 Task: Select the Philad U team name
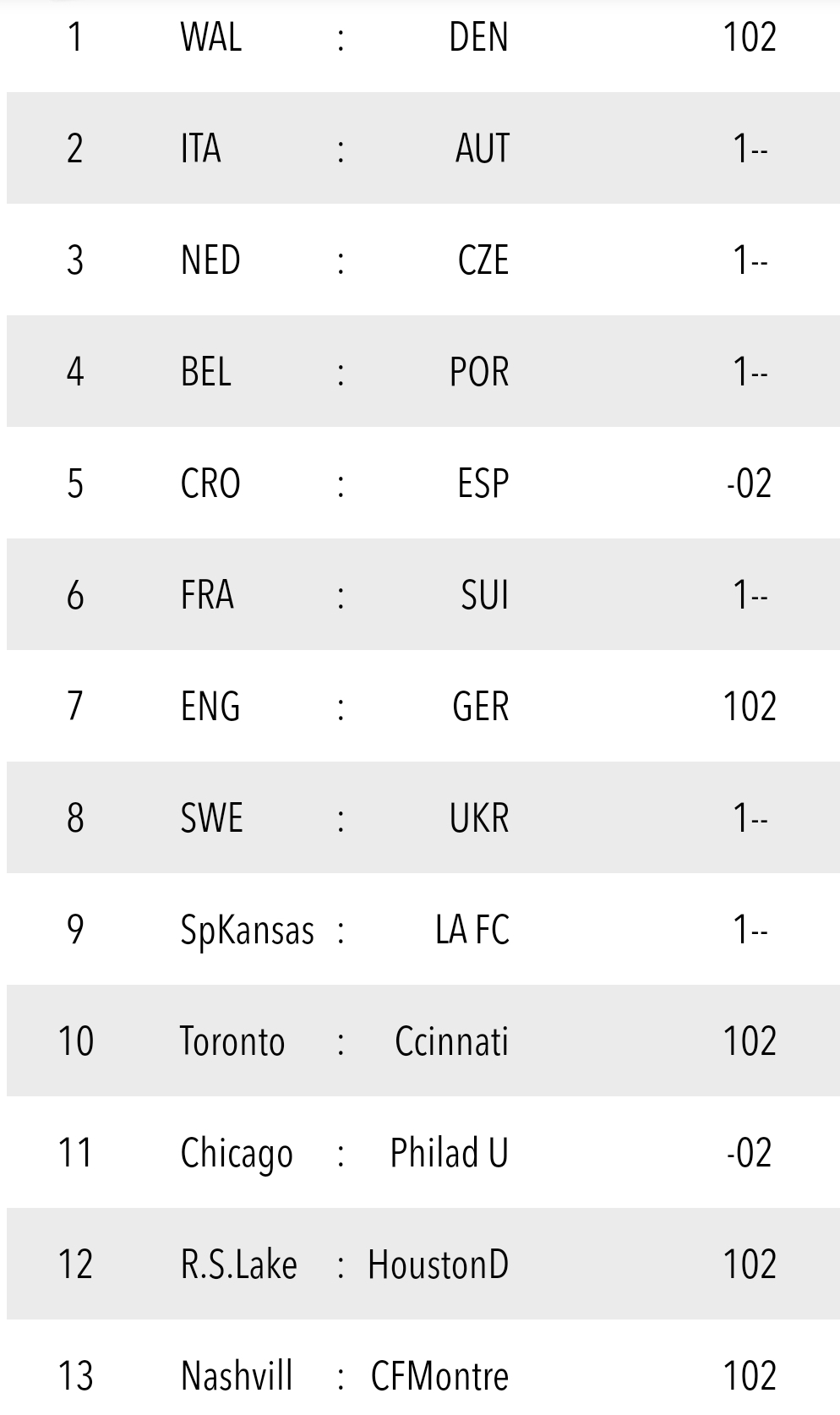point(450,1152)
